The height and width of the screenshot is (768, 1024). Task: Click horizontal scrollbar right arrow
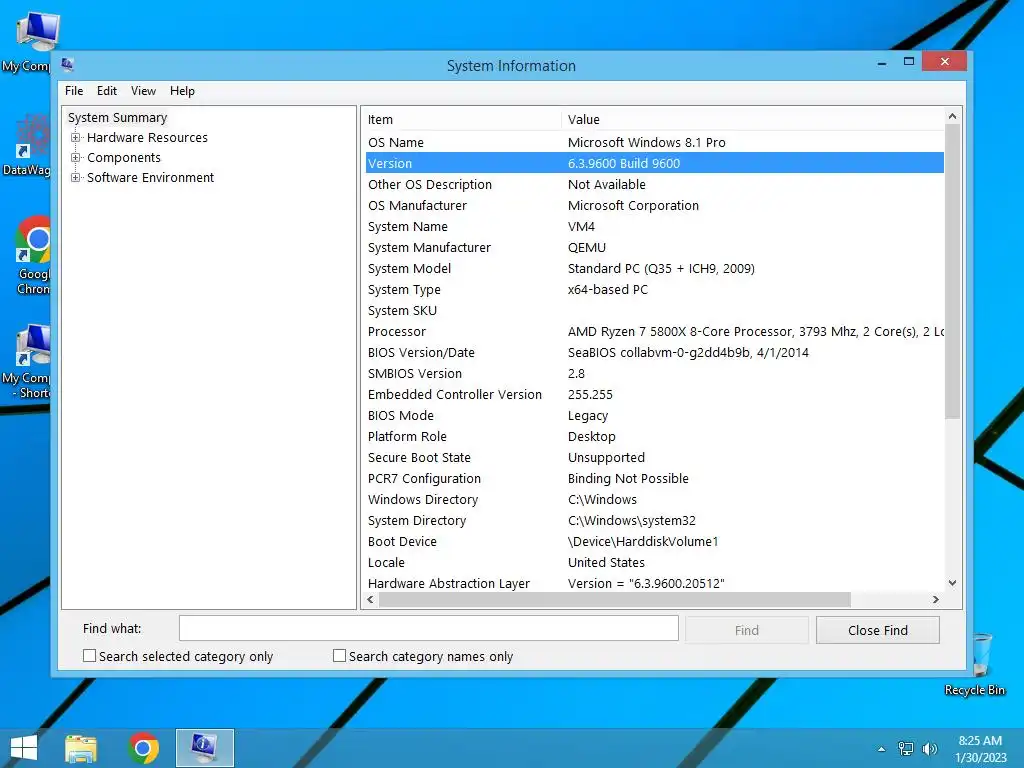[936, 600]
